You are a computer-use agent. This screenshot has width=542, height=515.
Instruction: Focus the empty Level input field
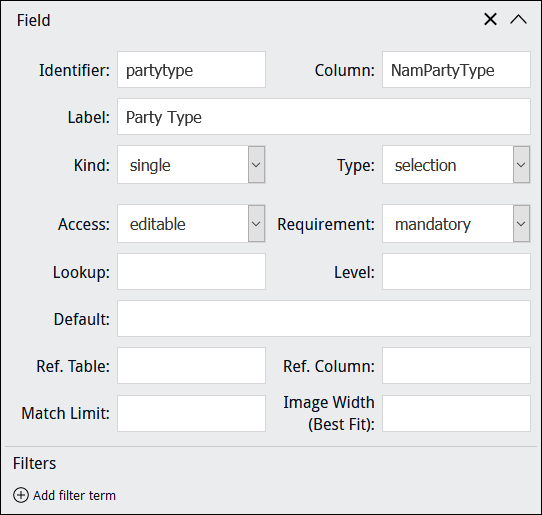(456, 272)
